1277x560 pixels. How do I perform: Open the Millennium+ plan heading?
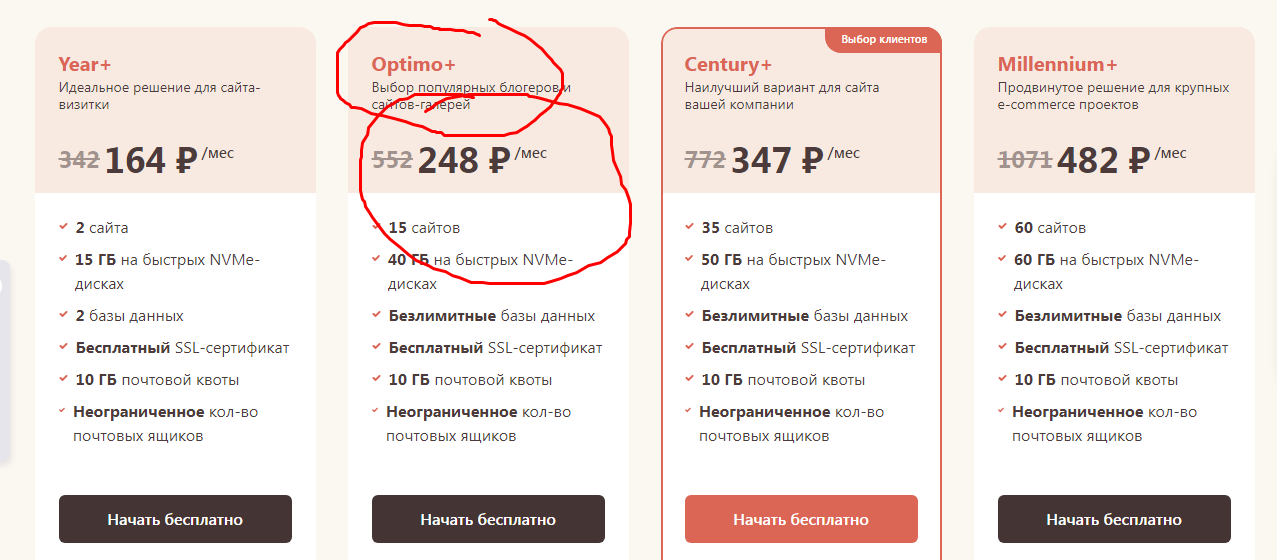click(x=1058, y=64)
